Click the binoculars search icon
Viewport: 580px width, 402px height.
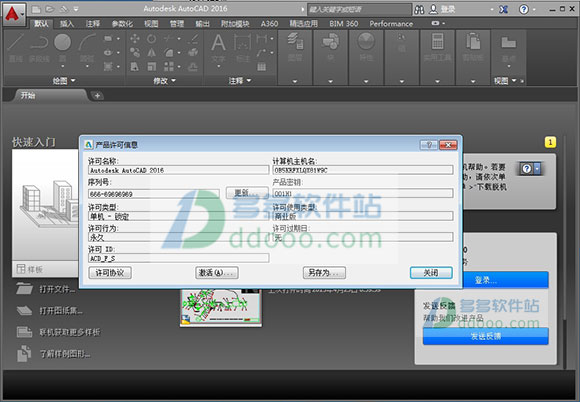[419, 10]
